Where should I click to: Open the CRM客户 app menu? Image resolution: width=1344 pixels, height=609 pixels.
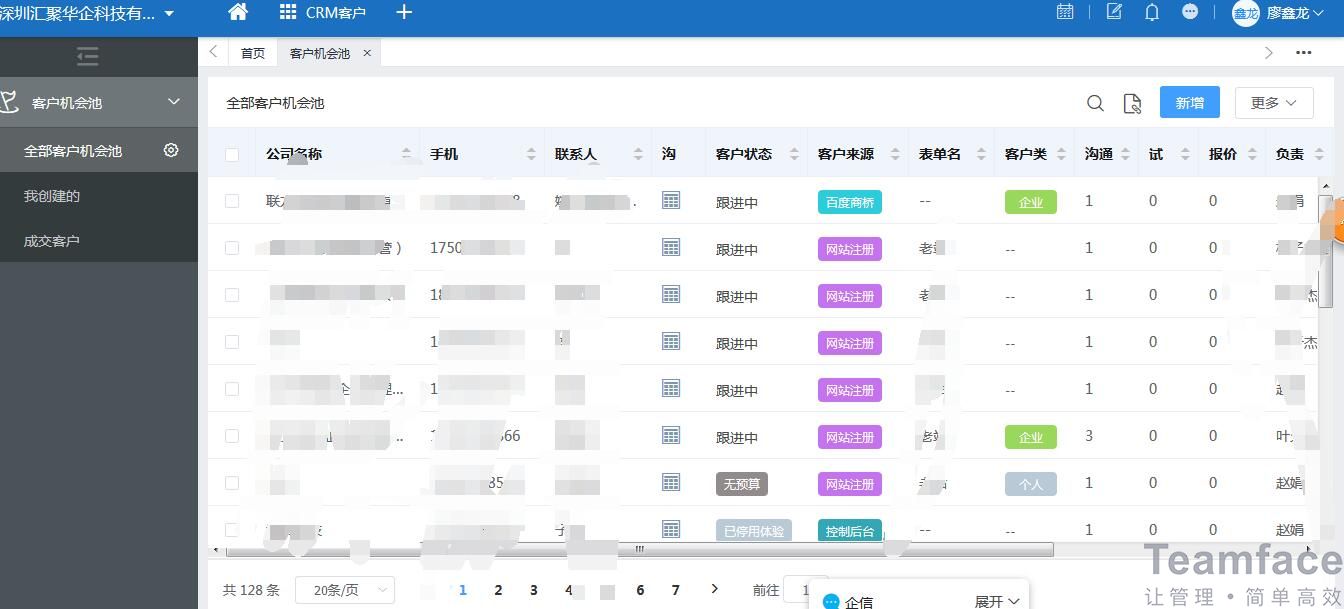click(x=322, y=13)
